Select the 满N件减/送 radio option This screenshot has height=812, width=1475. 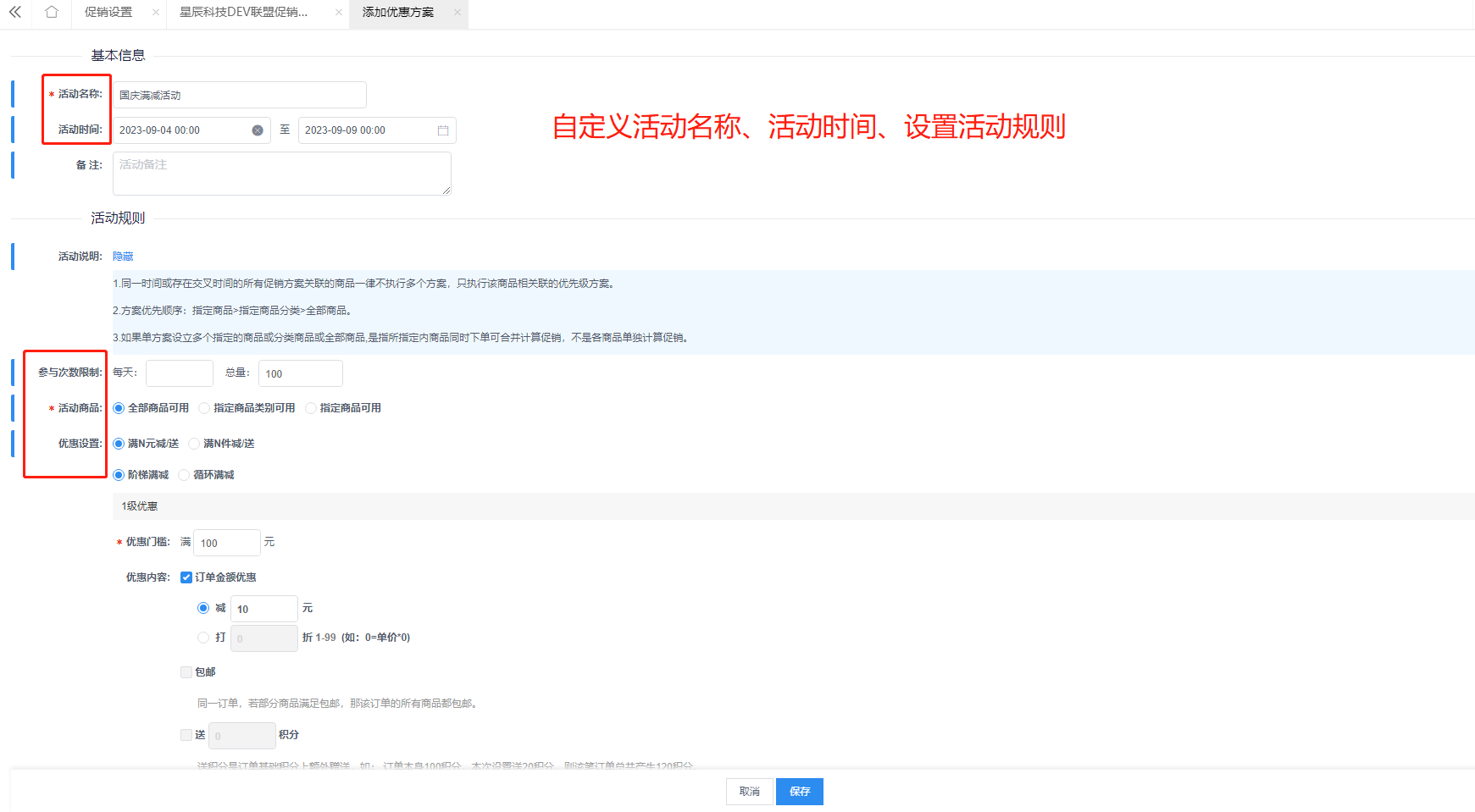pos(194,444)
